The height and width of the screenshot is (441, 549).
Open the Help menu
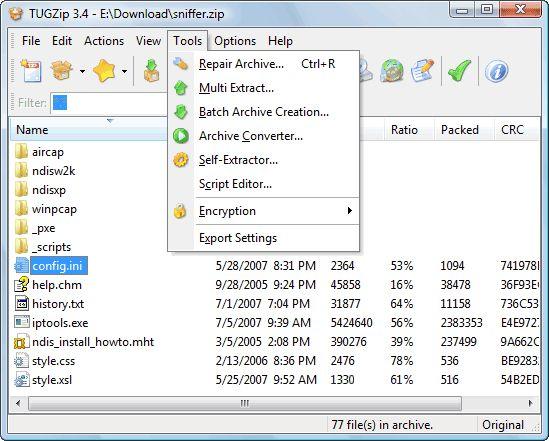tap(280, 41)
